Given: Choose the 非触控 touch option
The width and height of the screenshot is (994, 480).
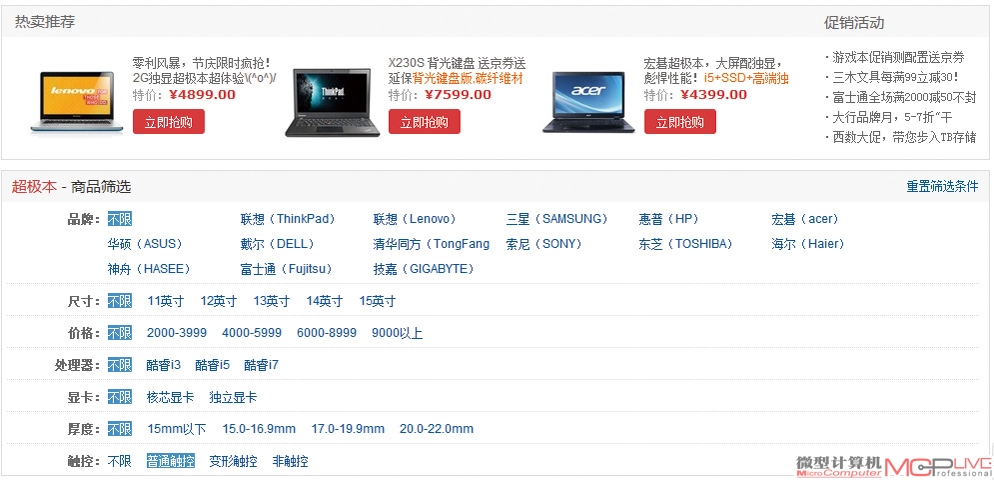Looking at the screenshot, I should click(x=290, y=461).
